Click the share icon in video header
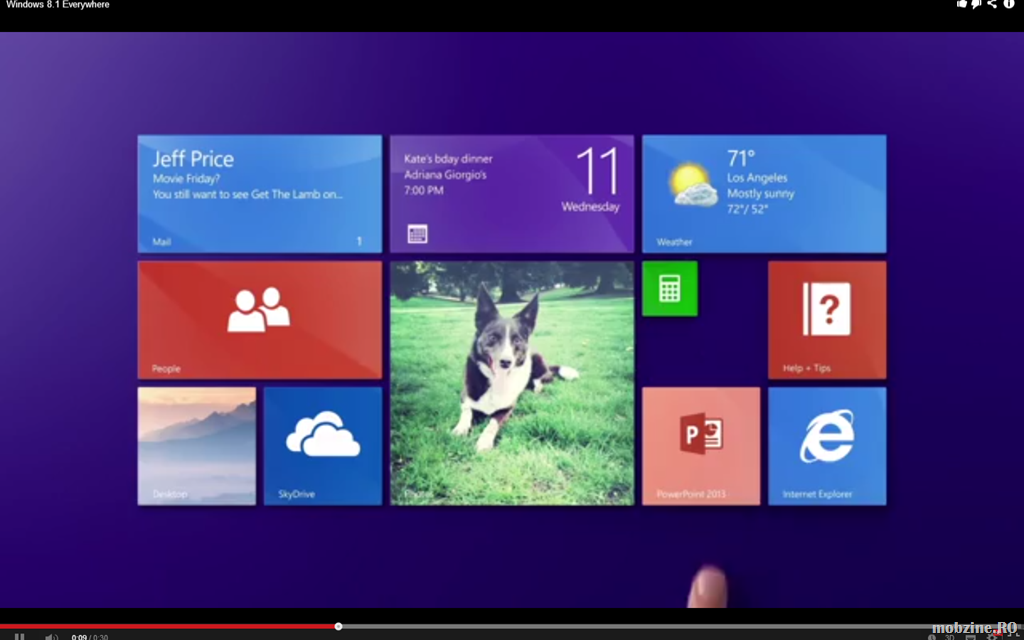Image resolution: width=1024 pixels, height=640 pixels. point(992,4)
